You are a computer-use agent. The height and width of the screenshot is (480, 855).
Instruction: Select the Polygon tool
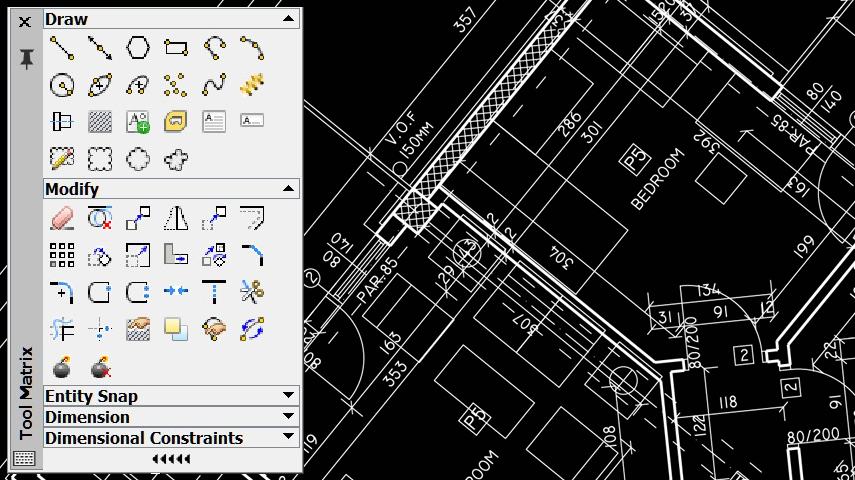(137, 47)
